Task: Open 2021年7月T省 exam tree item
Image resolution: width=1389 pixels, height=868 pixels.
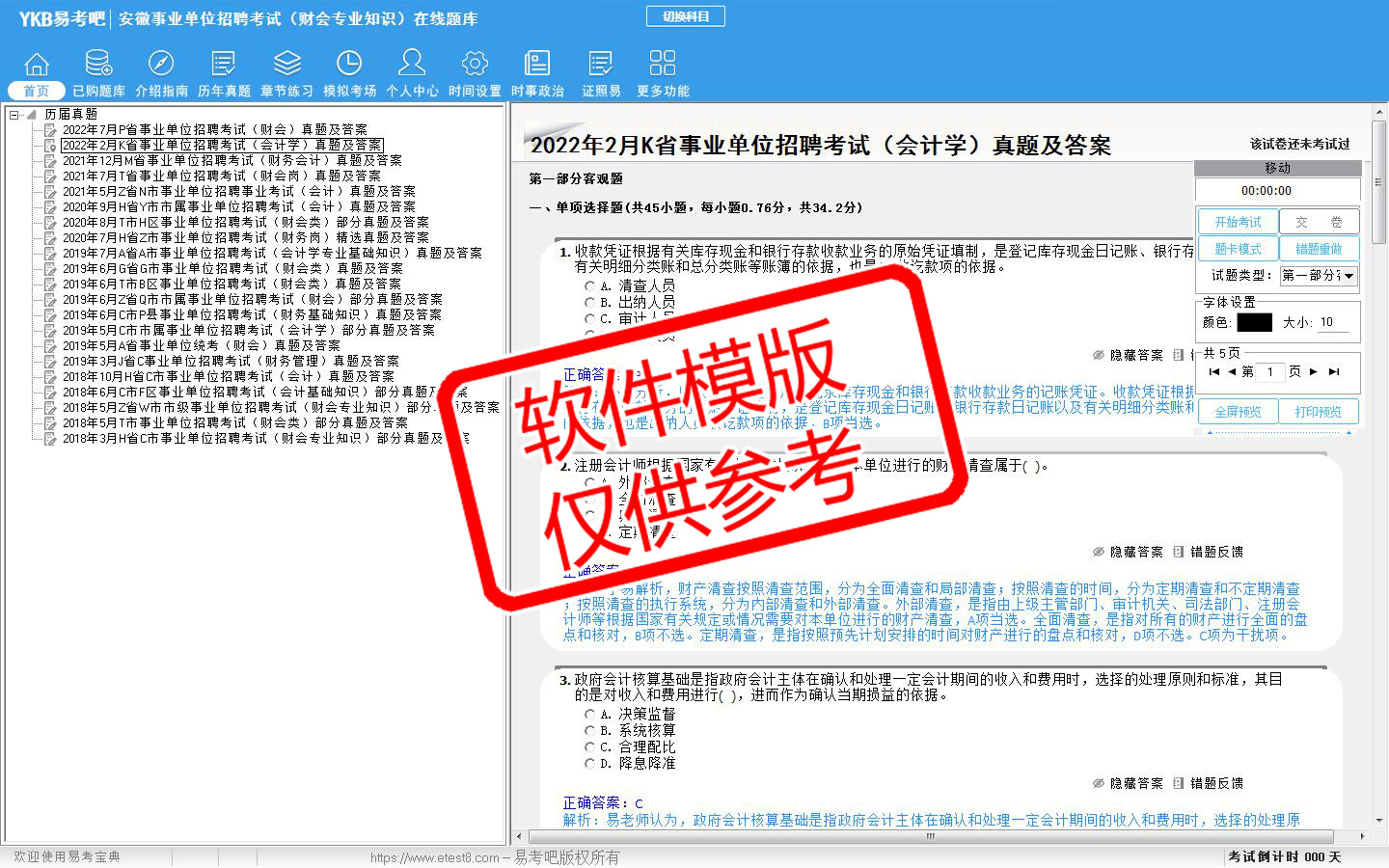Action: [221, 176]
